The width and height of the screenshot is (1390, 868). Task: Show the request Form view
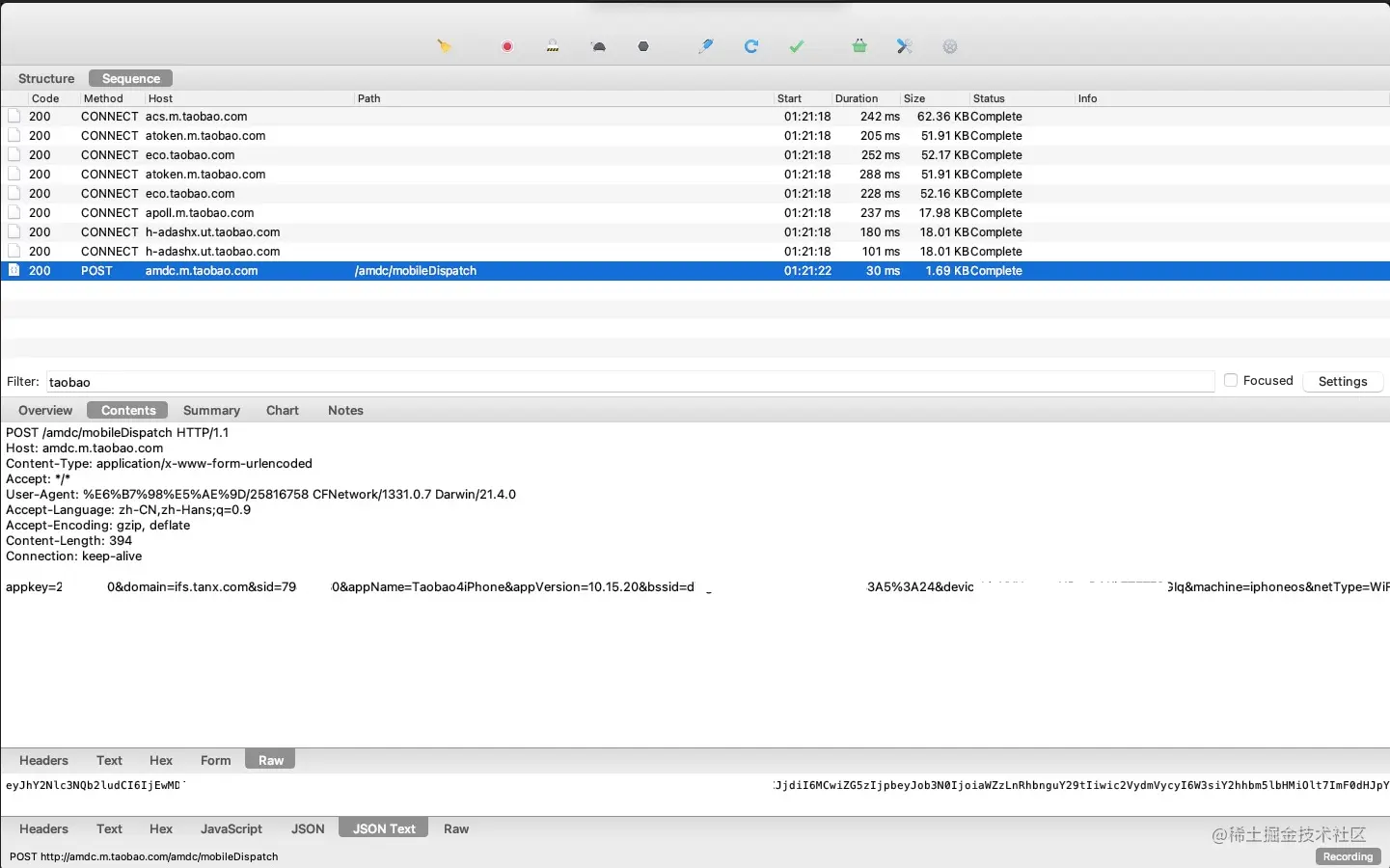click(214, 760)
